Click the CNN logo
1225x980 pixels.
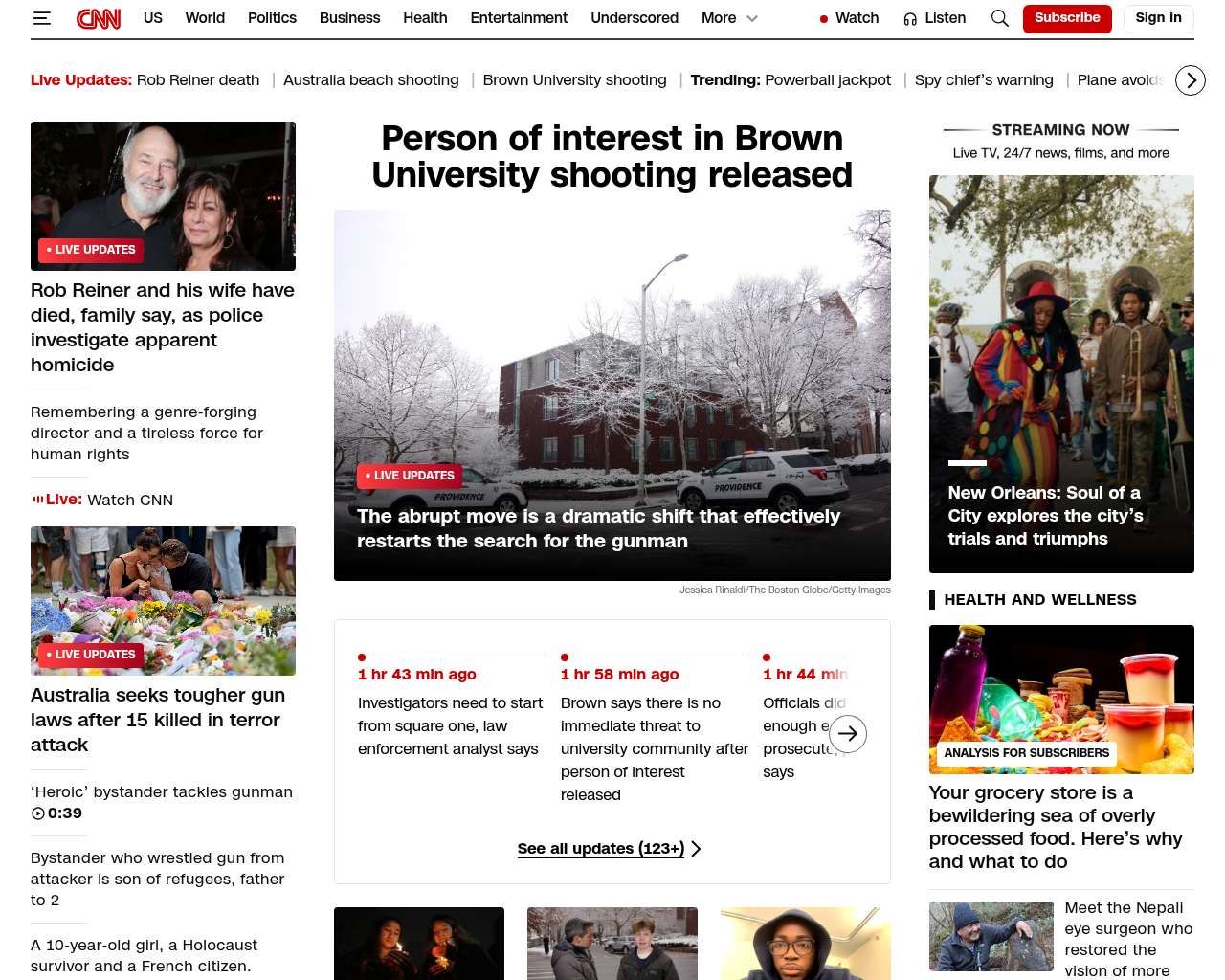(x=99, y=18)
